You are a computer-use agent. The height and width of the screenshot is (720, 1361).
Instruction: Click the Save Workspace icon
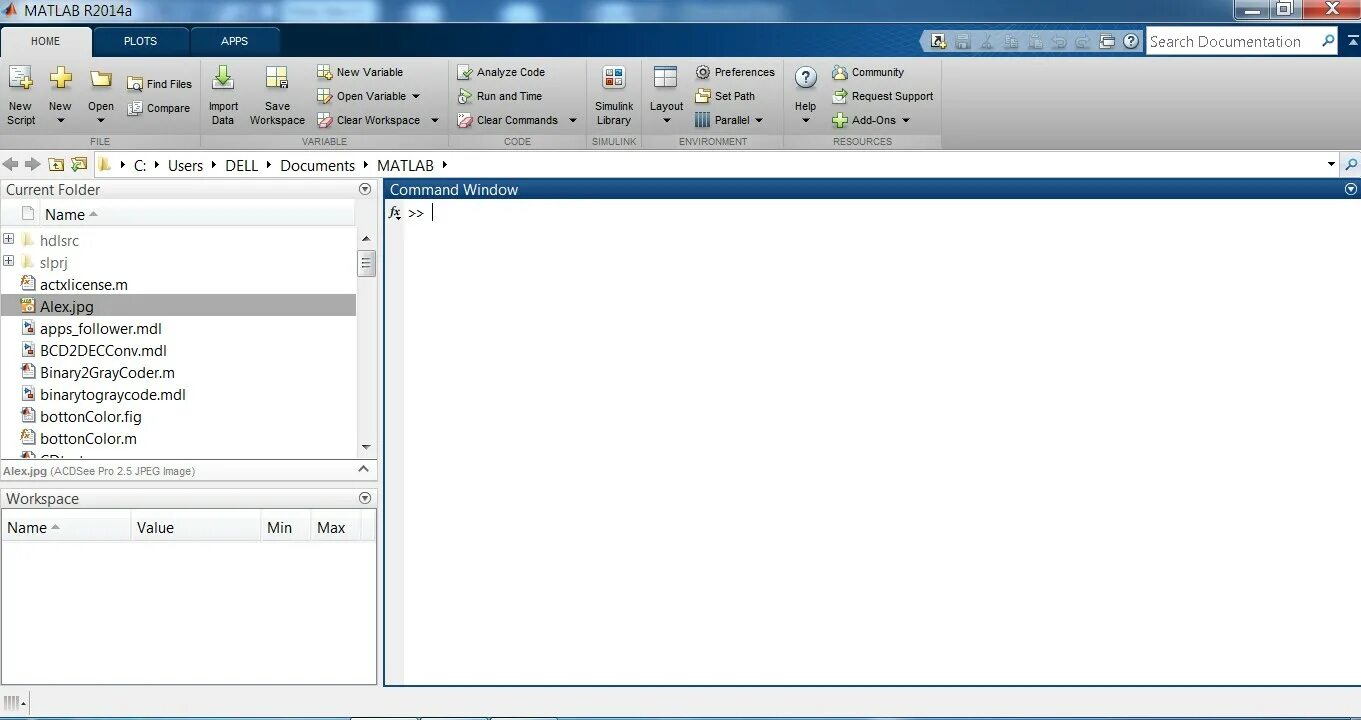click(x=277, y=78)
